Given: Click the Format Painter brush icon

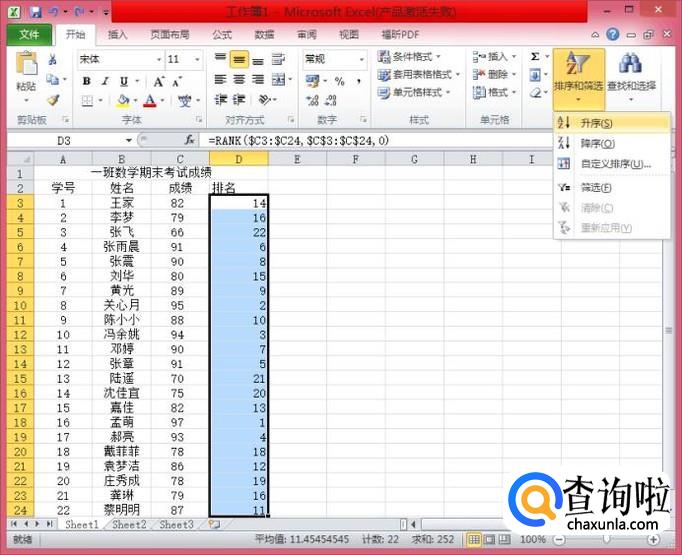Looking at the screenshot, I should click(x=53, y=100).
